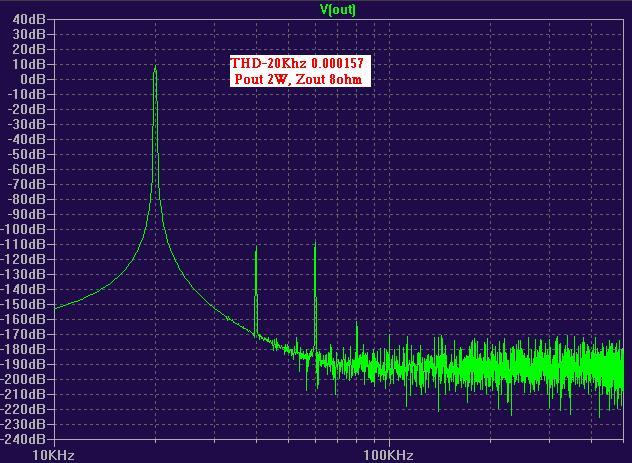Click the -140dB axis label

click(23, 289)
